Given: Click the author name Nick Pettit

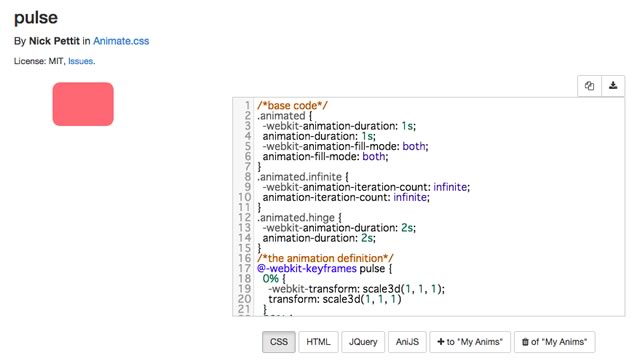Looking at the screenshot, I should pyautogui.click(x=54, y=41).
